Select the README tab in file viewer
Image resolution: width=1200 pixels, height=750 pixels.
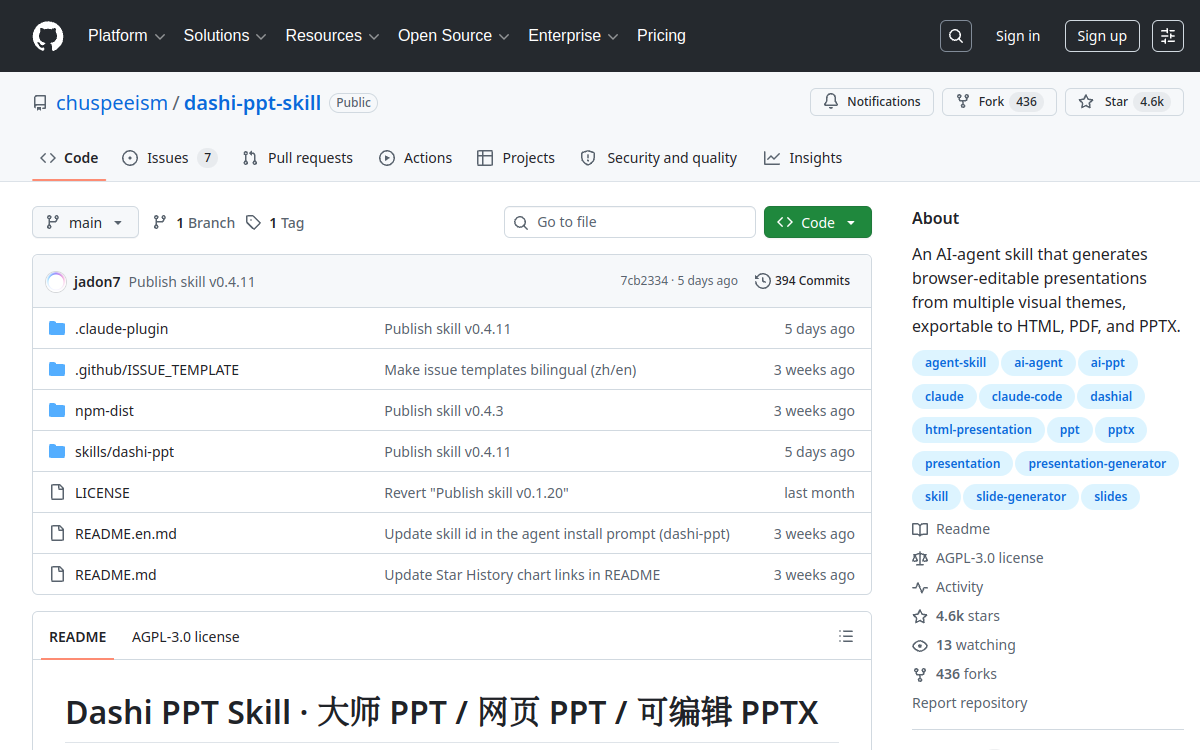pos(77,637)
